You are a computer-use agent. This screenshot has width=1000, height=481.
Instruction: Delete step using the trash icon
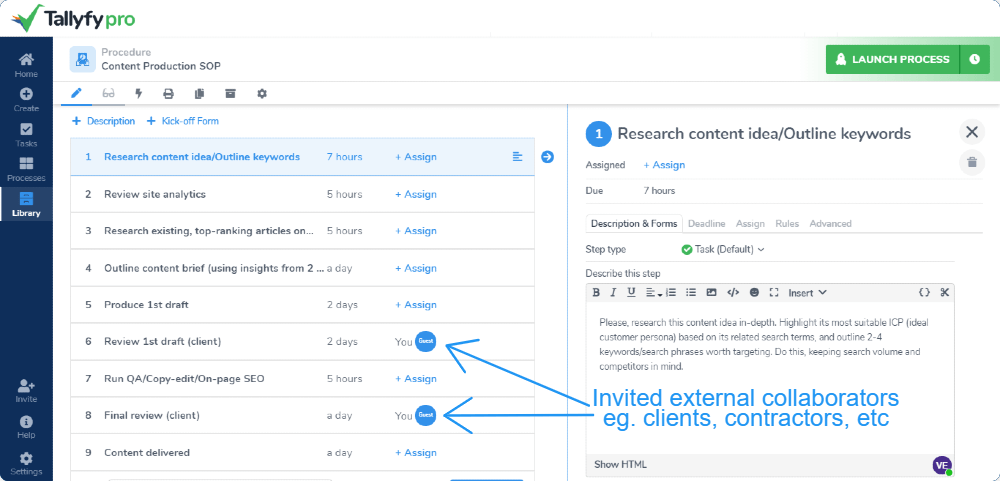(972, 162)
